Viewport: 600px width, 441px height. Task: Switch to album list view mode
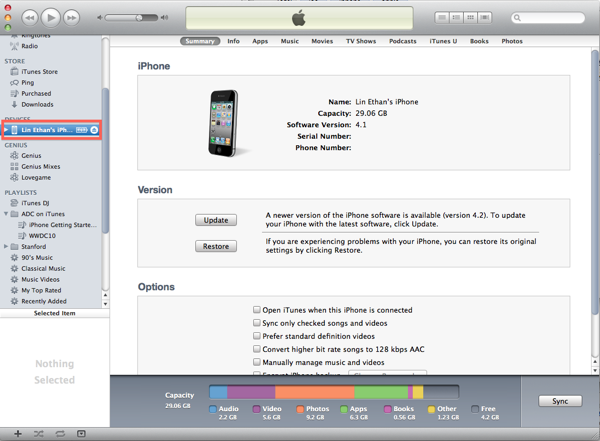(x=456, y=18)
